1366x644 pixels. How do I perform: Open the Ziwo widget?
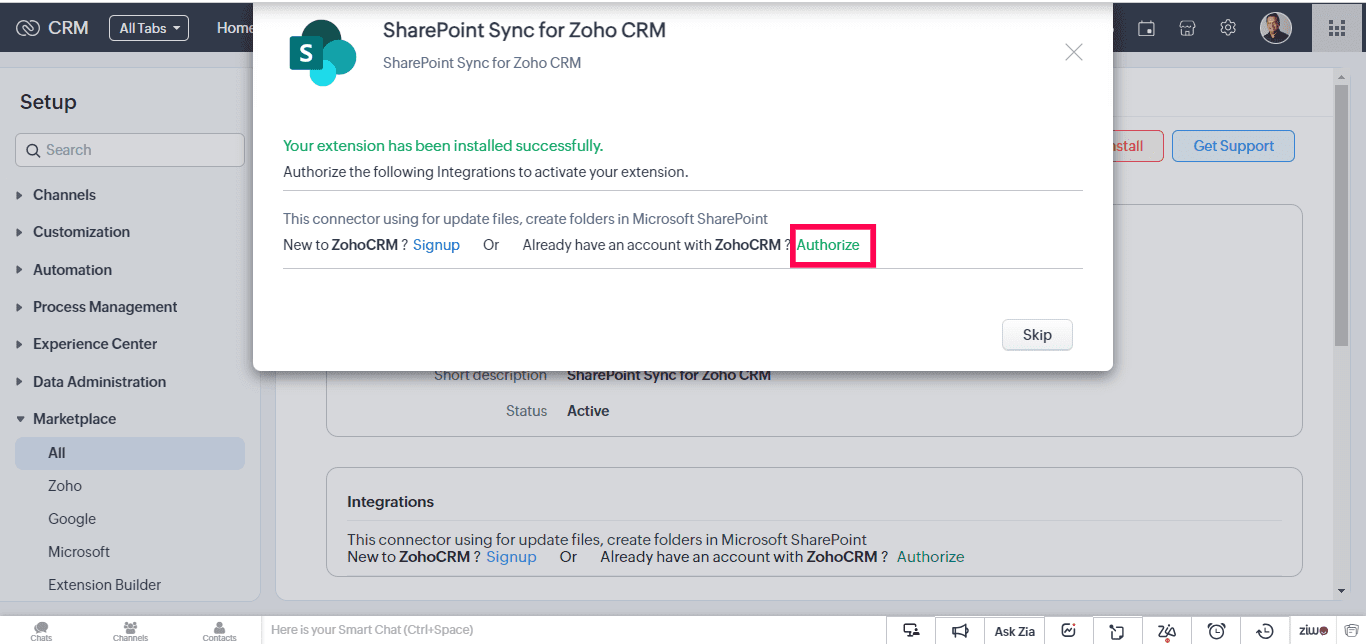(x=1314, y=630)
